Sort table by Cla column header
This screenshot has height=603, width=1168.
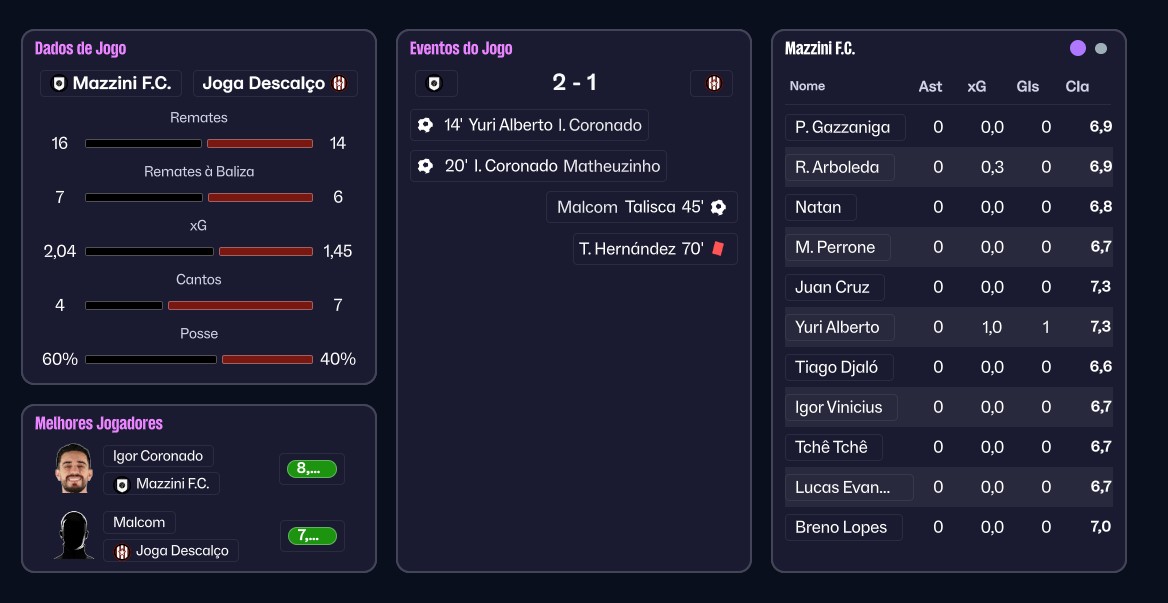pos(1077,86)
